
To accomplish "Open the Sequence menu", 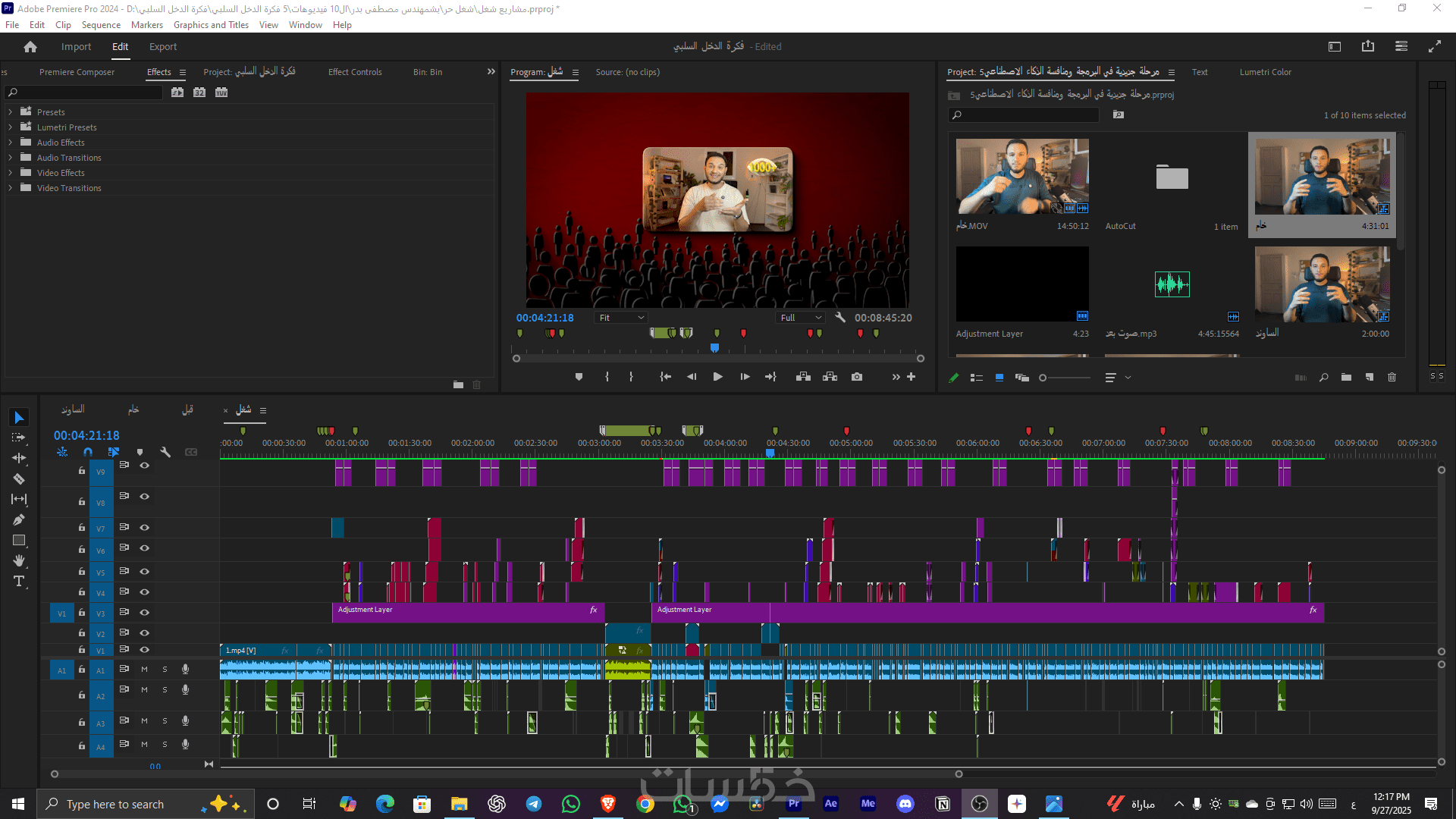I will 101,25.
